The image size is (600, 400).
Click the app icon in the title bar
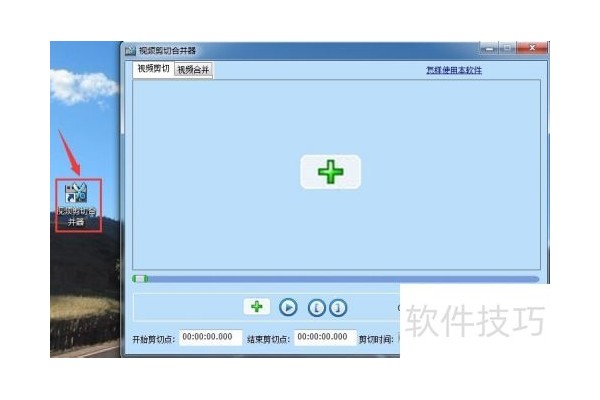coord(130,51)
